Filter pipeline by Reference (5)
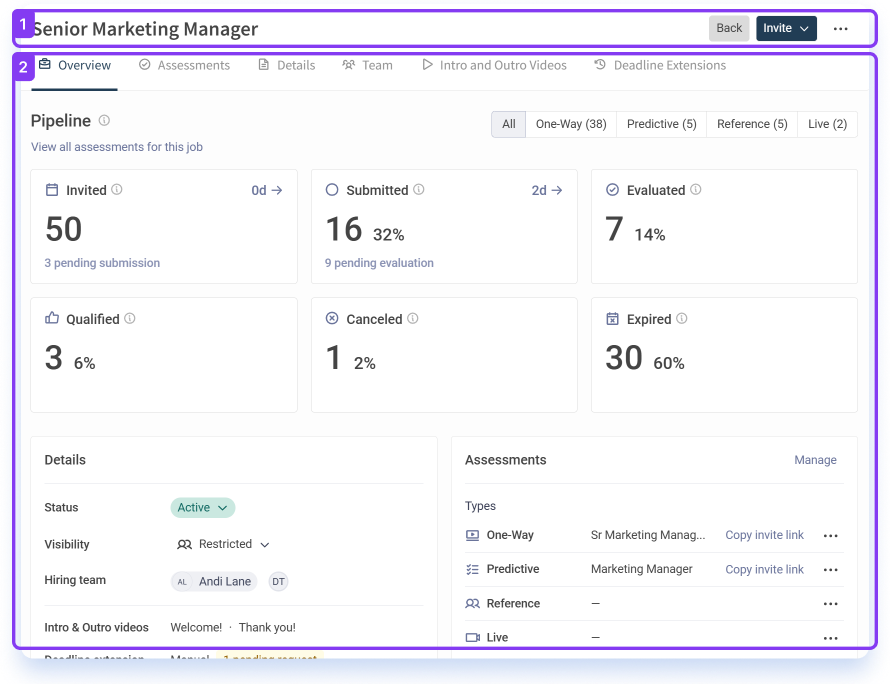Screen dimensions: 890x684 click(x=752, y=124)
